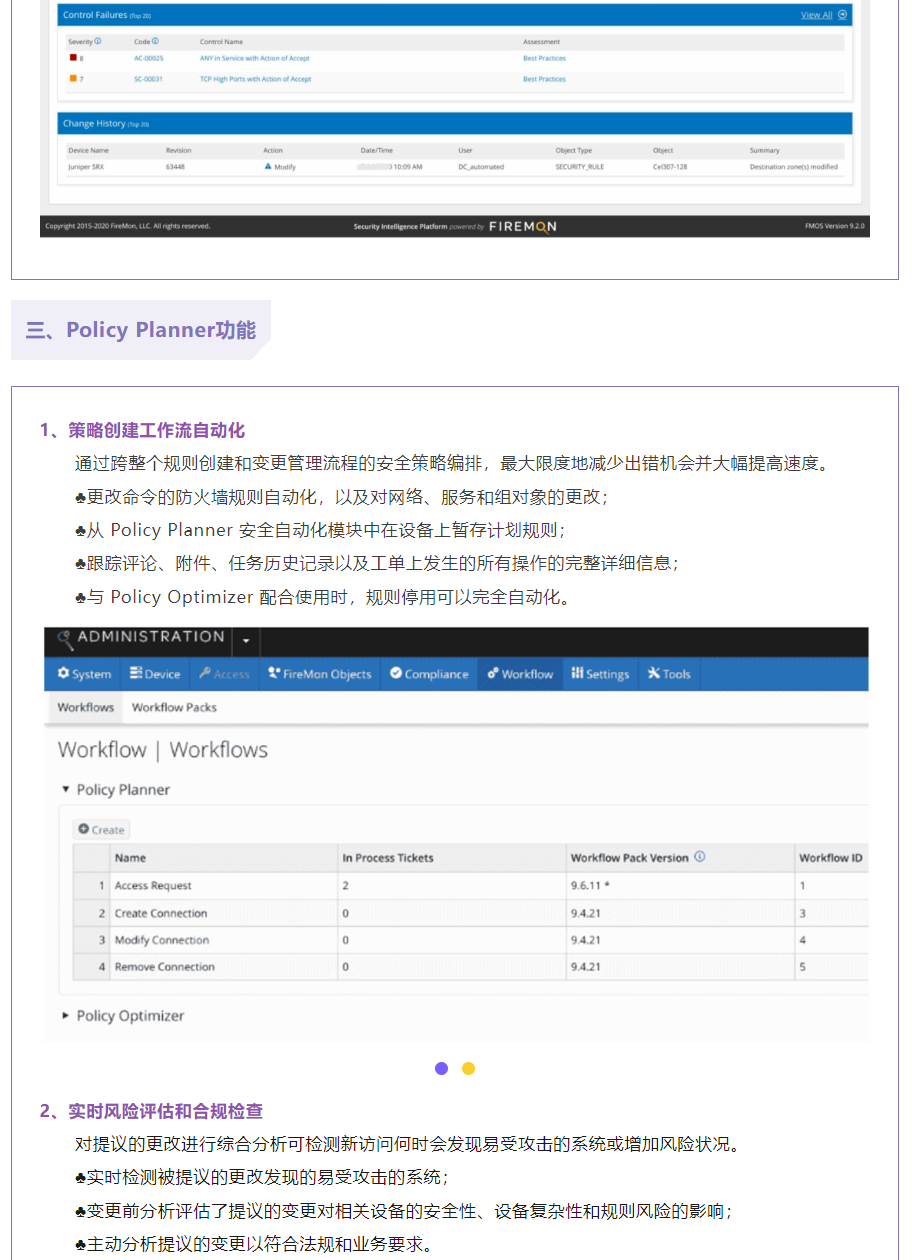The image size is (912, 1260).
Task: Click the arrow icon beside View All
Action: (842, 15)
